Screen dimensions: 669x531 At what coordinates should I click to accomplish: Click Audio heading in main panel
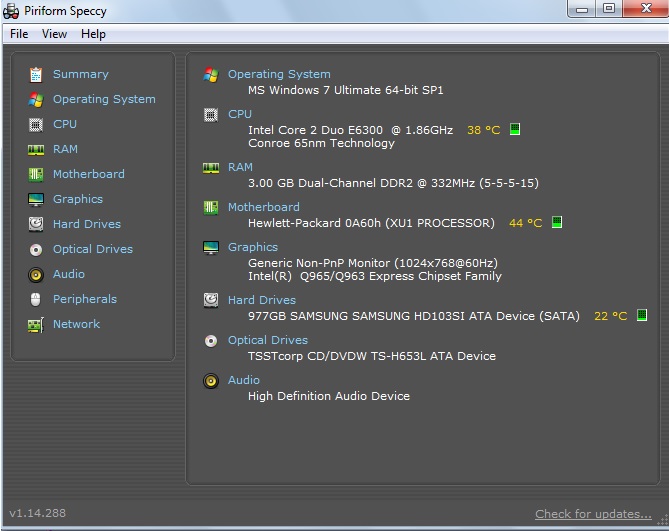[244, 380]
